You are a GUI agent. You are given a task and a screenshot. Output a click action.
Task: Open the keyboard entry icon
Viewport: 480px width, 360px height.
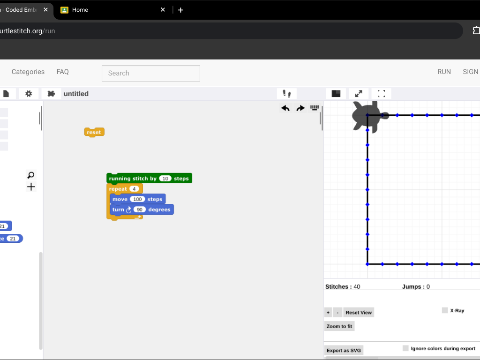tap(314, 108)
